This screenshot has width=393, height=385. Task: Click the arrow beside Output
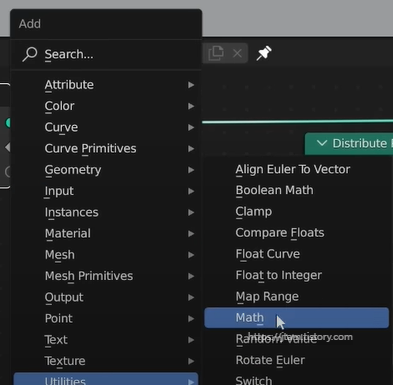[191, 298]
